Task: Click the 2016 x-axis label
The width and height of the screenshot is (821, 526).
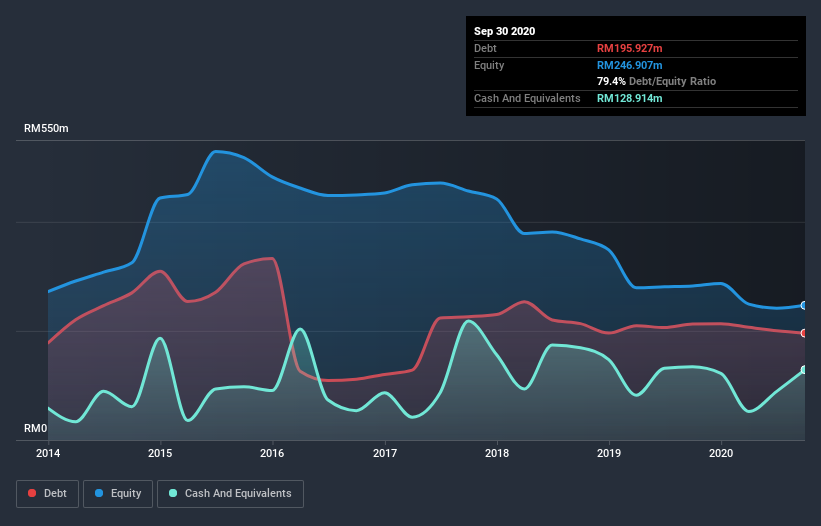Action: (272, 453)
